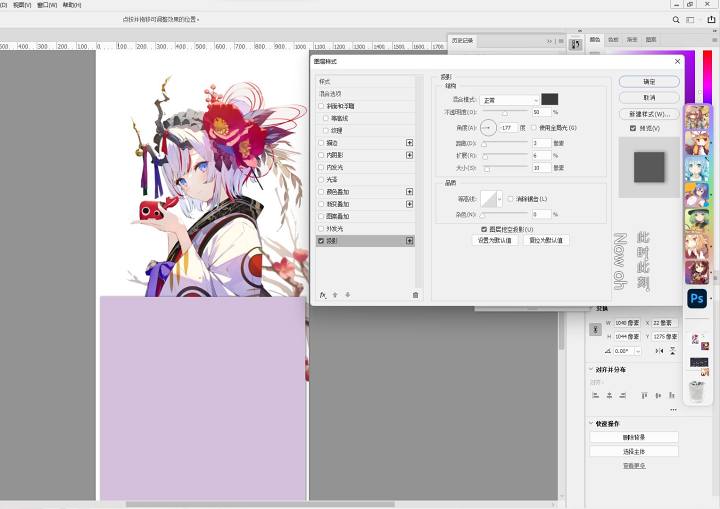Screen dimensions: 720x509
Task: Flip vertically in the transform panel
Action: coord(672,351)
